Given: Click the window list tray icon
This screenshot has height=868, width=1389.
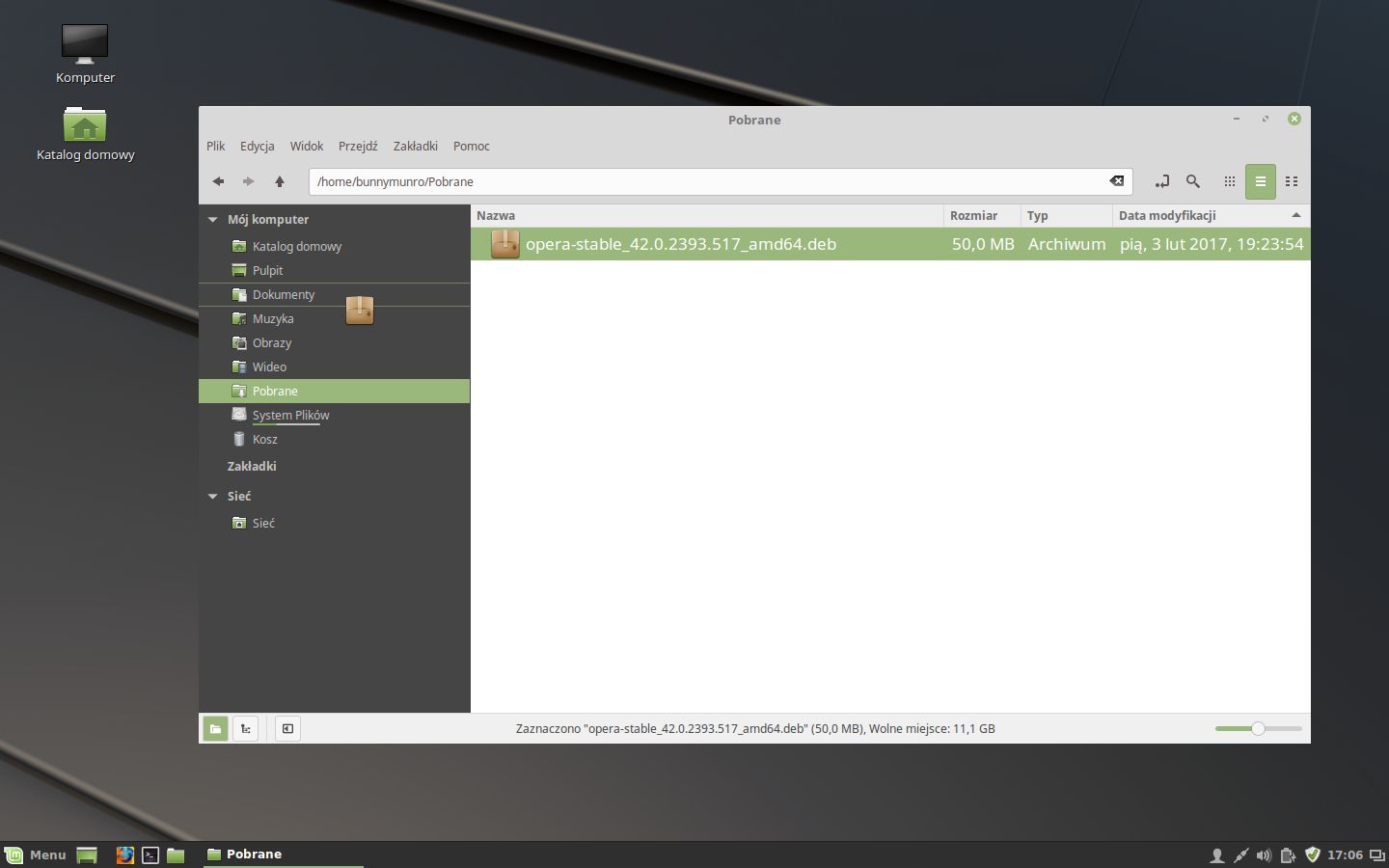Looking at the screenshot, I should point(1377,855).
